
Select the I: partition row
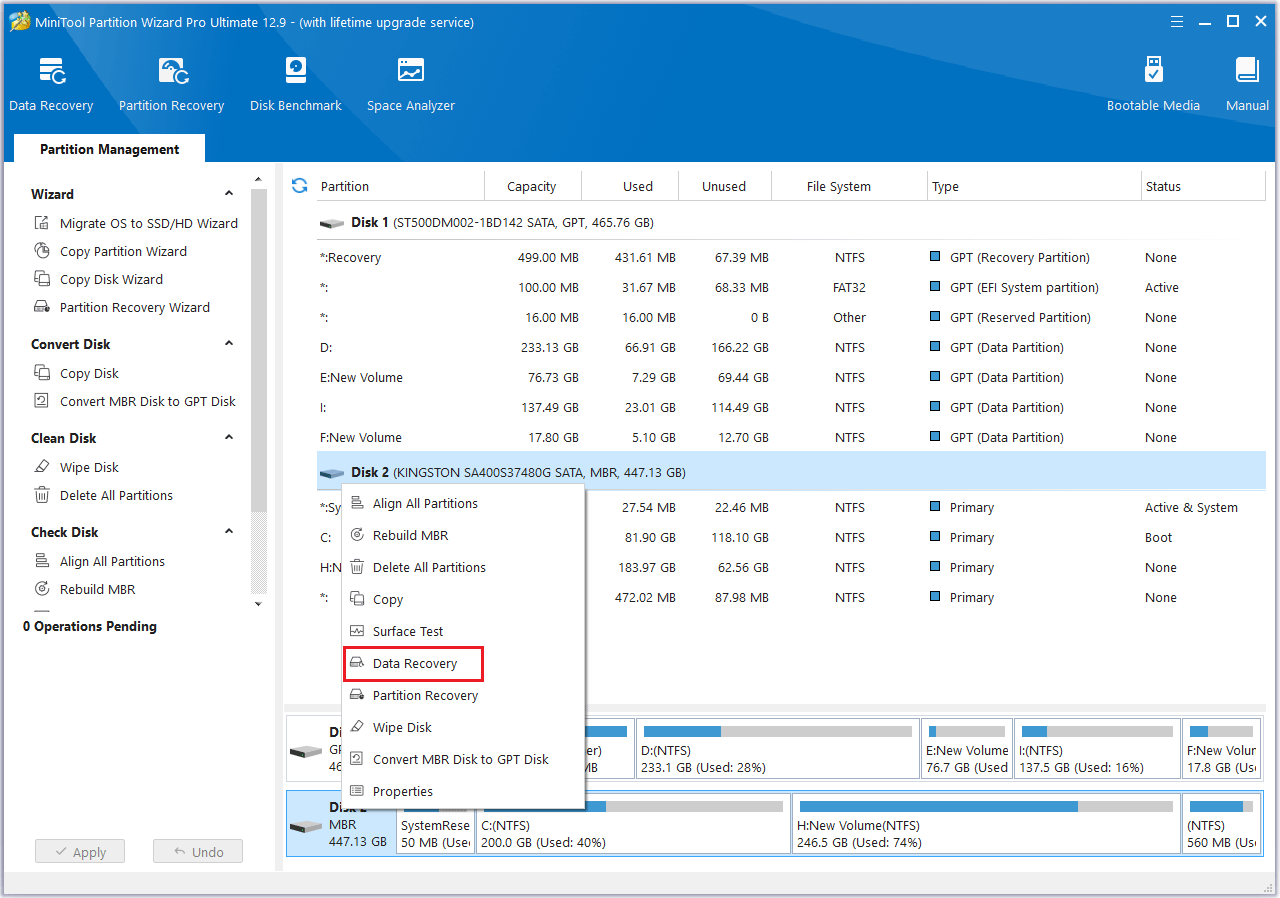pos(791,408)
